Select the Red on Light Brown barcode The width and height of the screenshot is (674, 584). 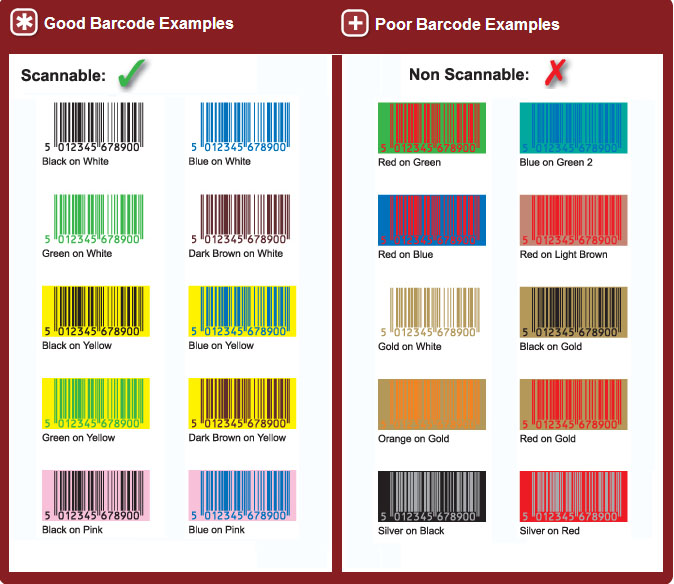(573, 220)
